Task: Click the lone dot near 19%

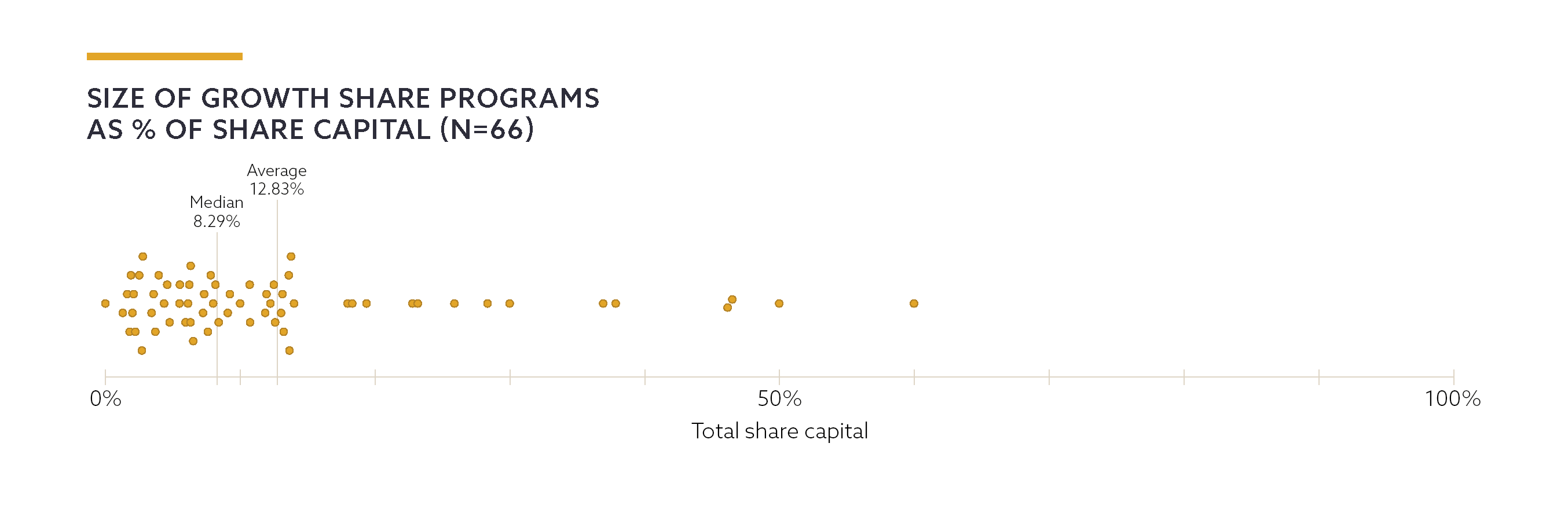Action: [x=367, y=303]
